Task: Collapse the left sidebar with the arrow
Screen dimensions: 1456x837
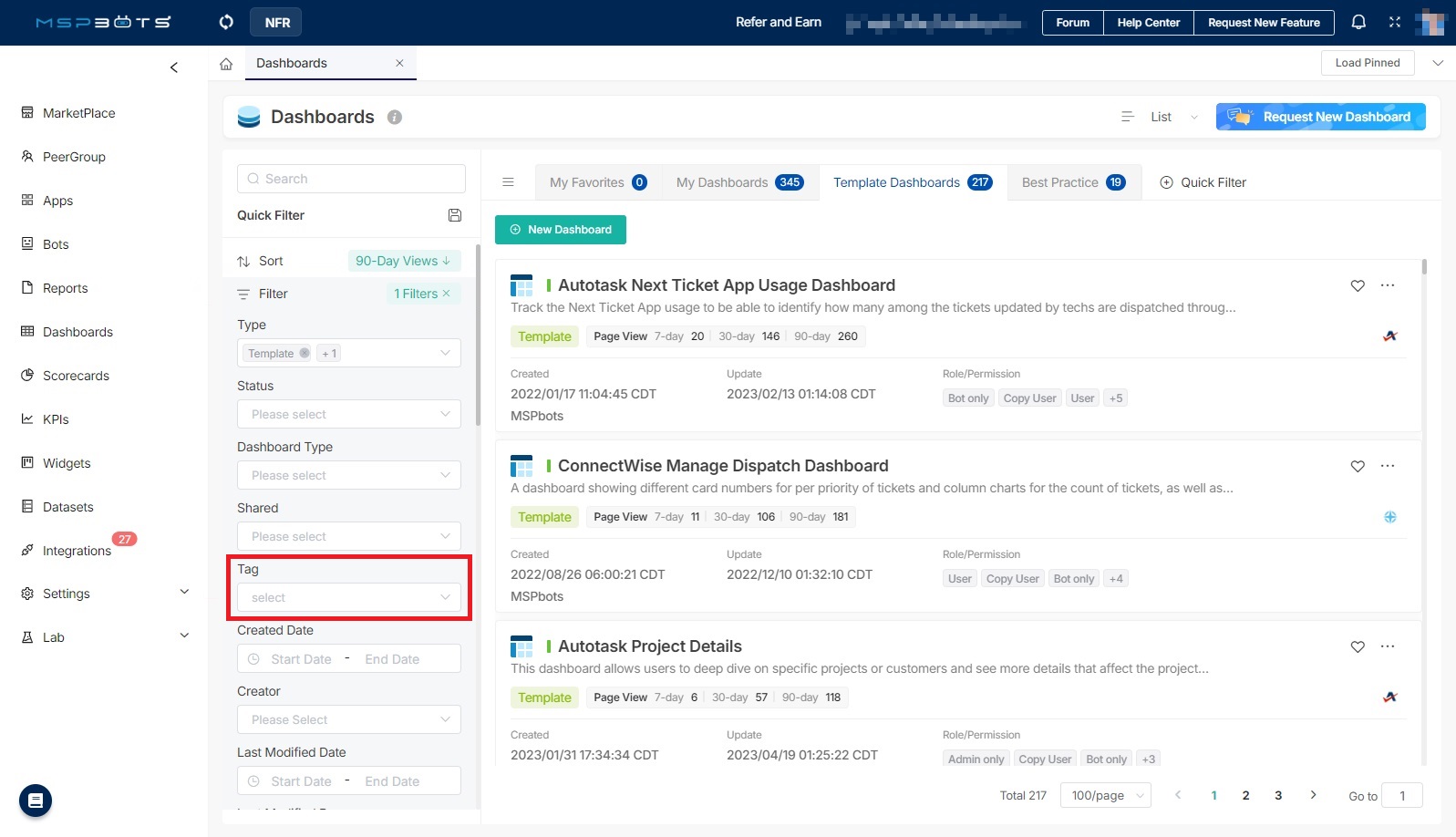Action: point(174,67)
